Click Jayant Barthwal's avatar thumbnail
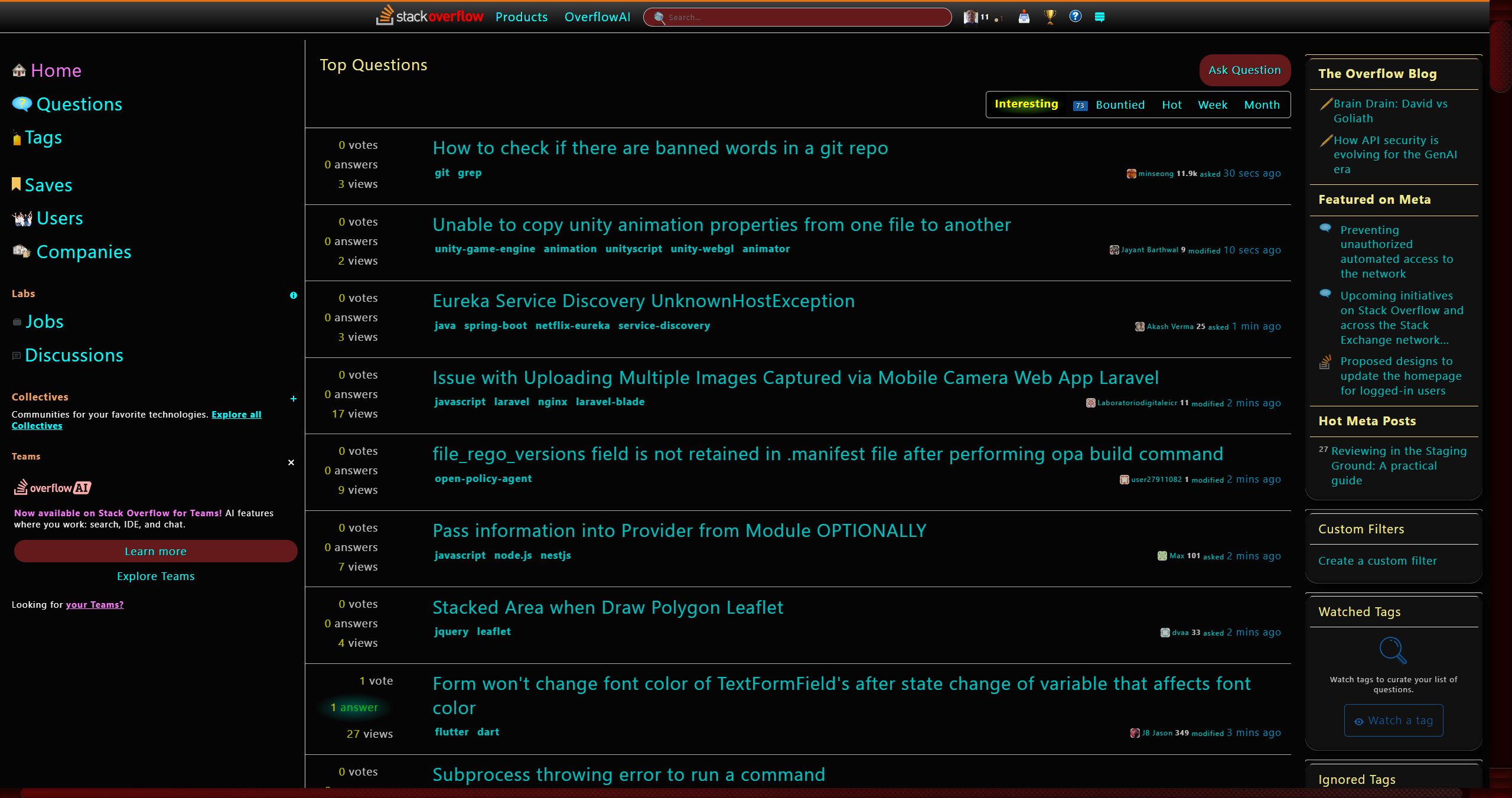Image resolution: width=1512 pixels, height=798 pixels. click(1115, 250)
